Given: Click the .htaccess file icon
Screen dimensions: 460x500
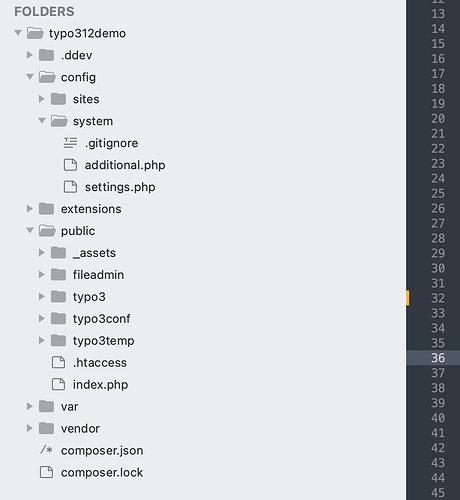Looking at the screenshot, I should pos(58,362).
